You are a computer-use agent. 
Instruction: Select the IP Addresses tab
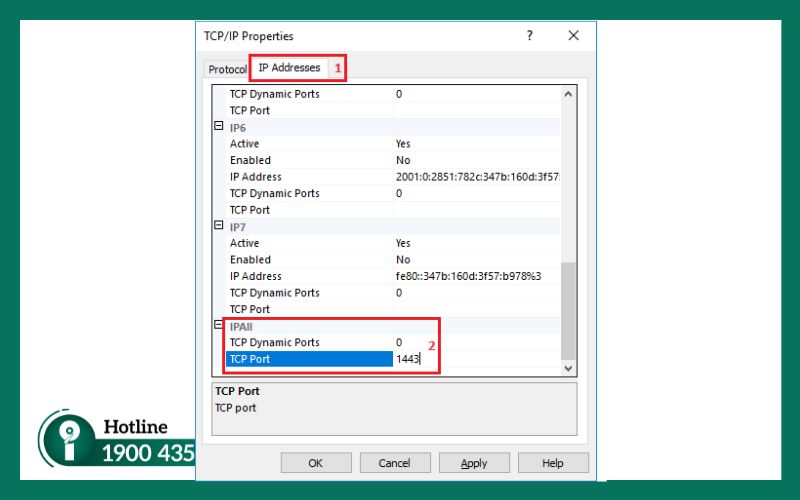coord(289,68)
